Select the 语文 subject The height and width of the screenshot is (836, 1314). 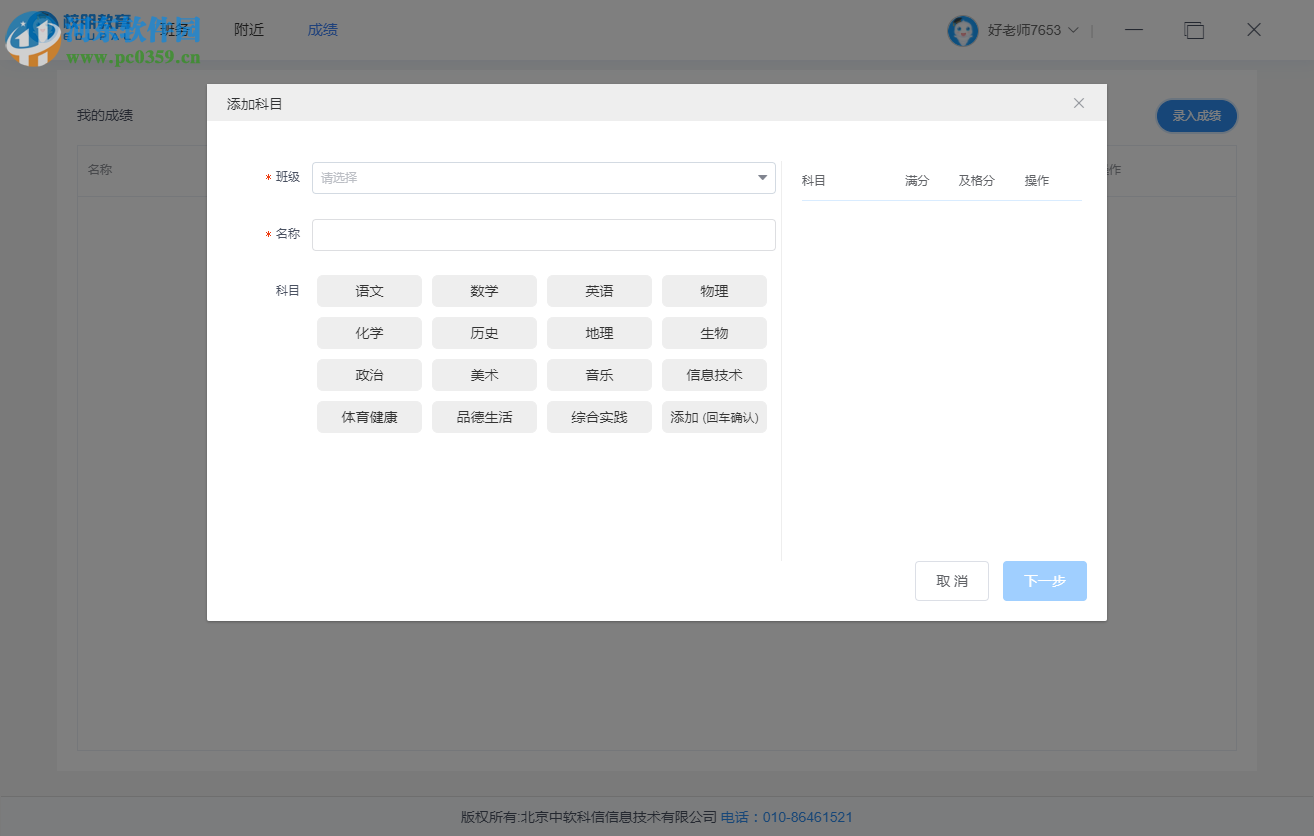tap(369, 291)
